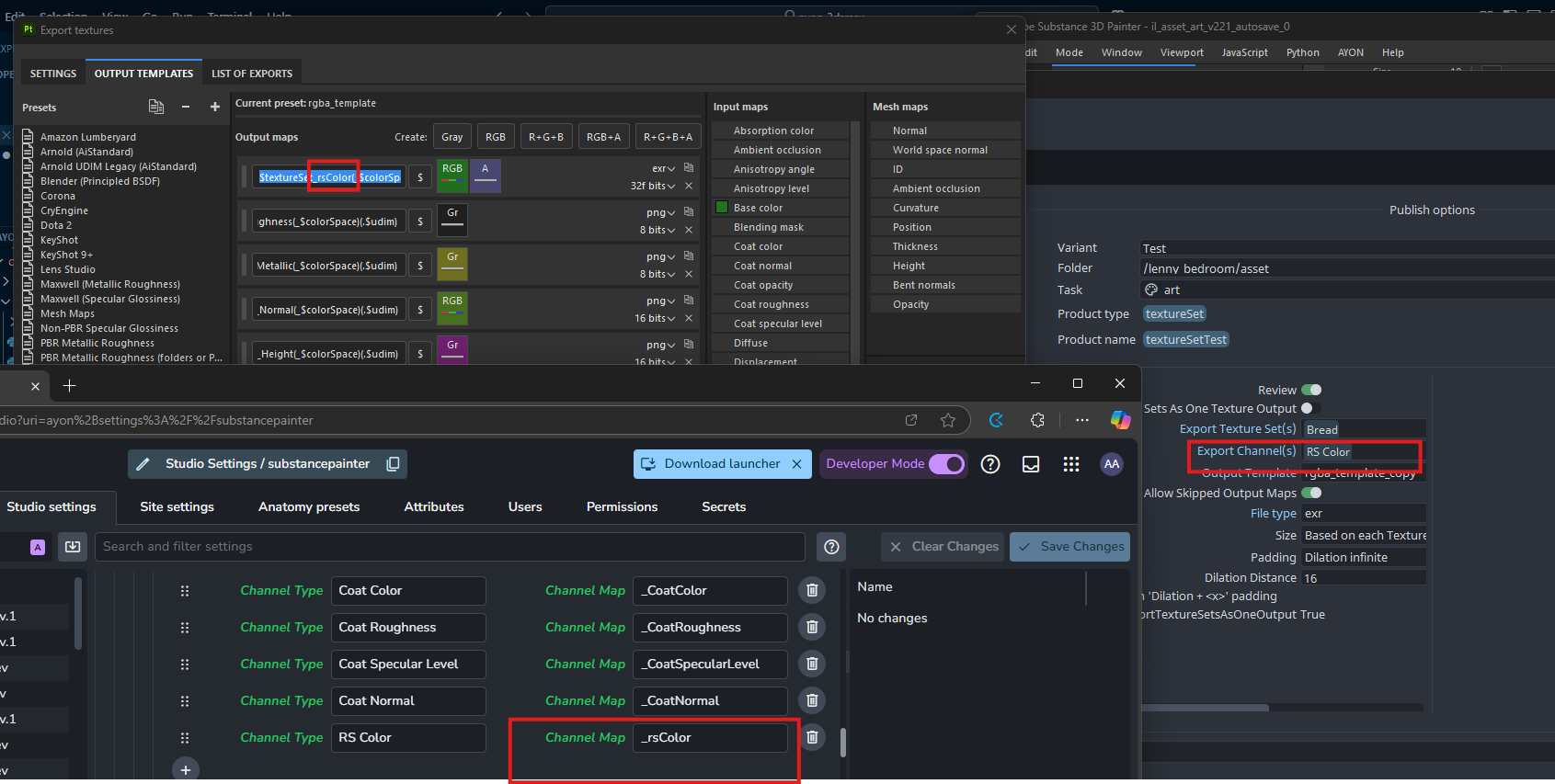Open the png format dropdown for Metallic map

point(660,256)
